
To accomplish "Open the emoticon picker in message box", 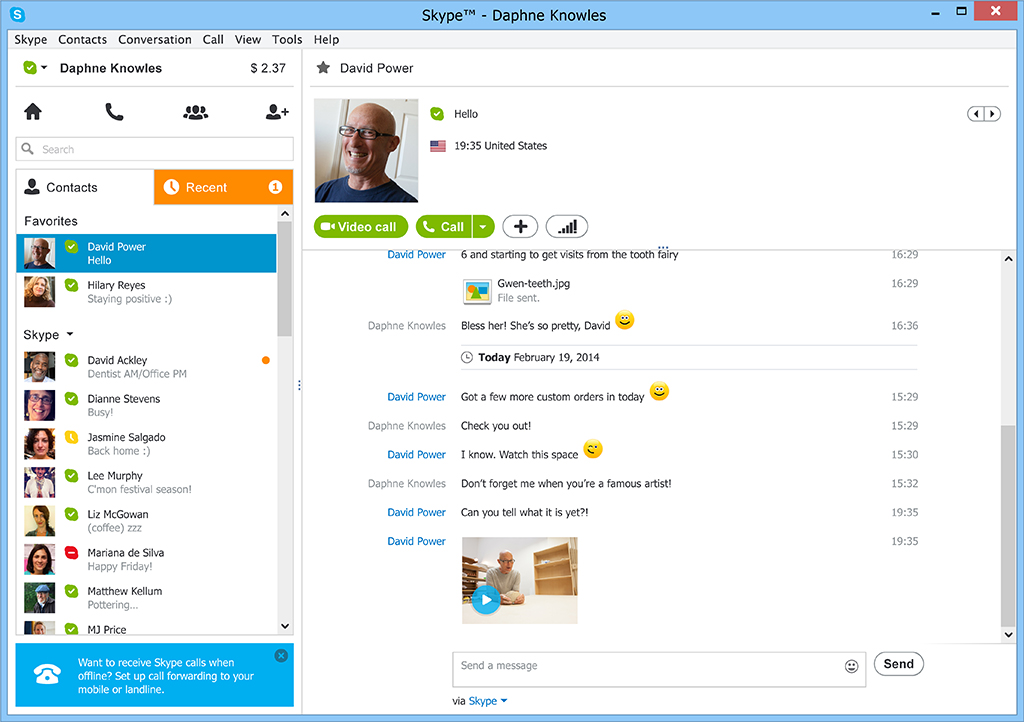I will pyautogui.click(x=852, y=666).
